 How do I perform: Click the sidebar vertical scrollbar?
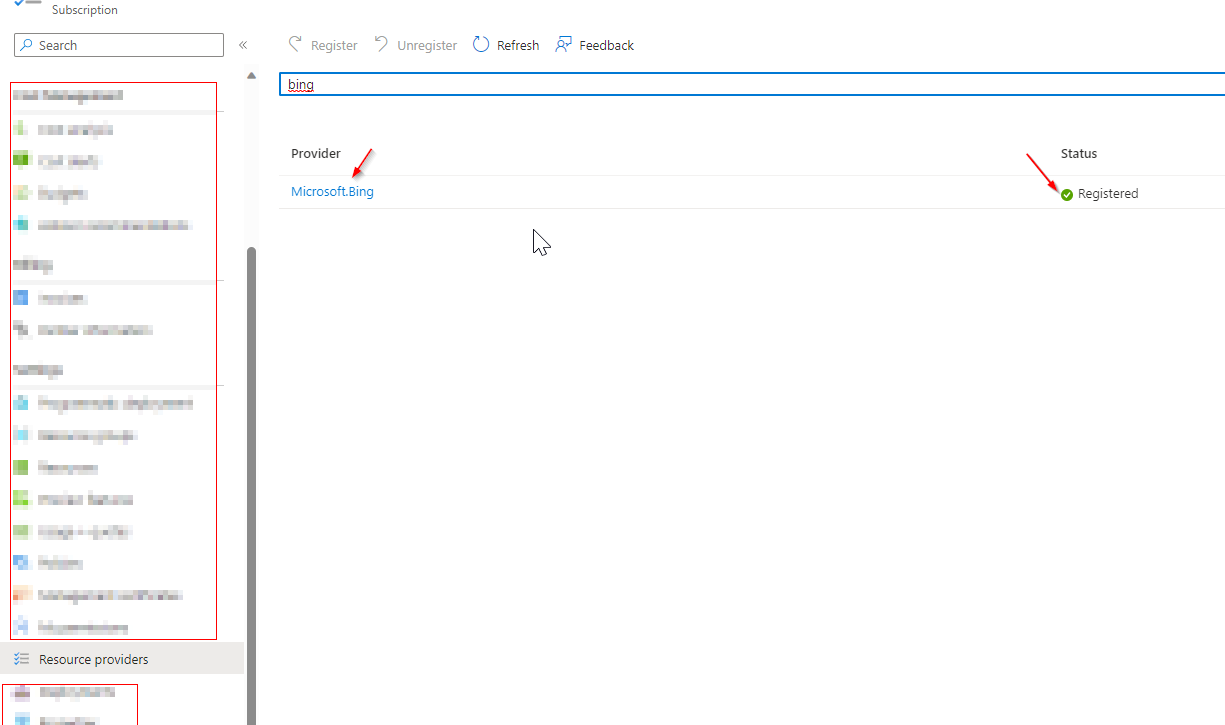[x=252, y=485]
